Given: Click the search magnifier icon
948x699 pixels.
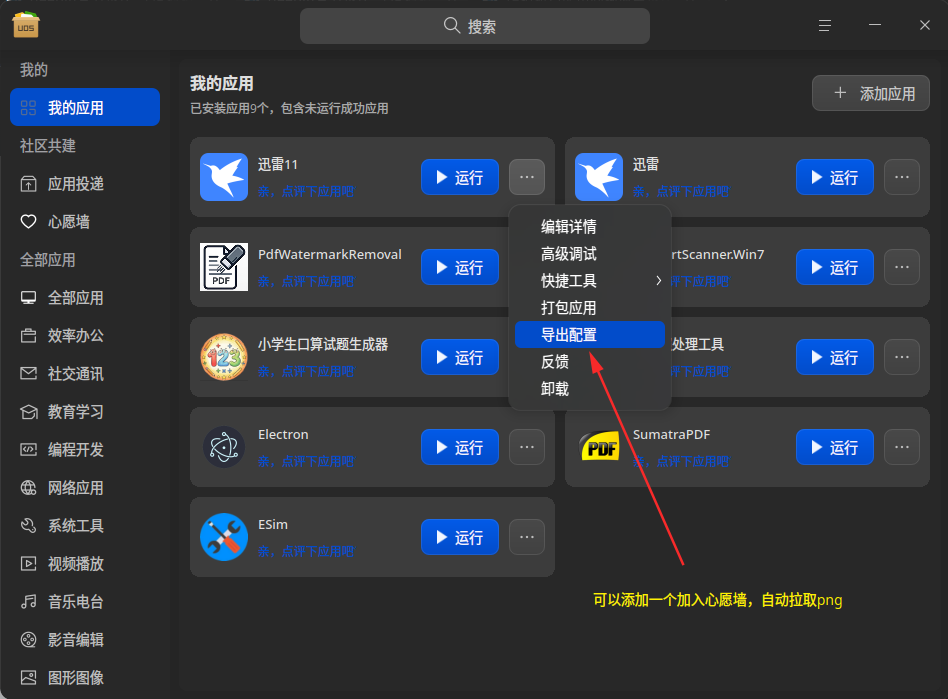Looking at the screenshot, I should (x=452, y=25).
